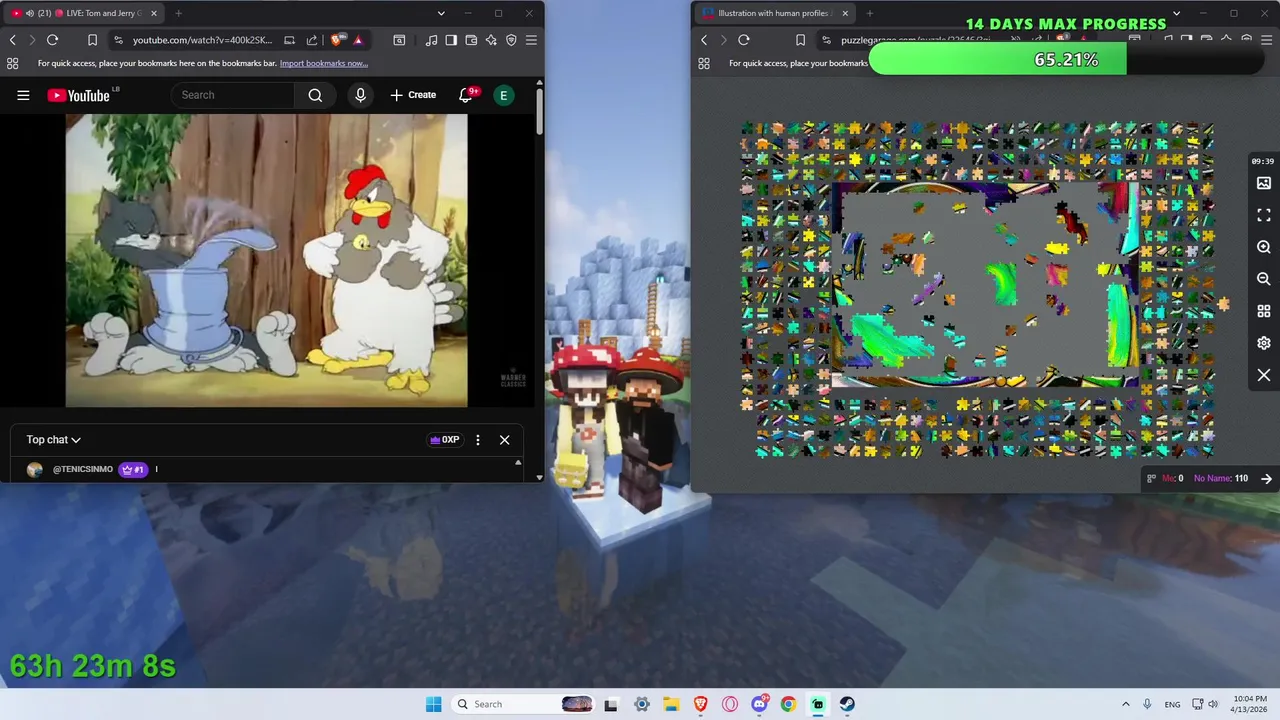The height and width of the screenshot is (720, 1280).
Task: Reload the puzzlegarage page
Action: [743, 40]
